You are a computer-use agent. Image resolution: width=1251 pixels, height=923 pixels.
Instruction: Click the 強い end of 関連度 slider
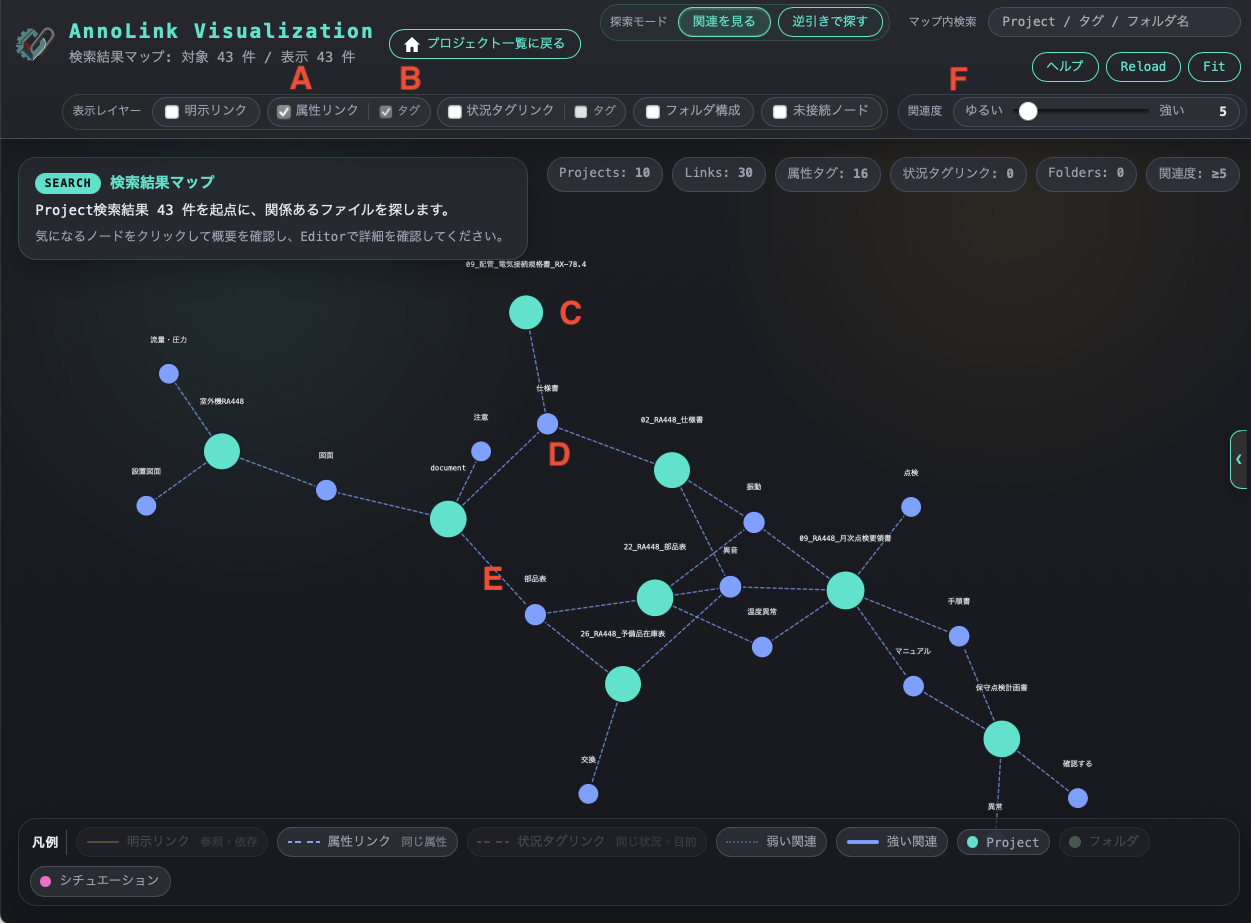1171,111
